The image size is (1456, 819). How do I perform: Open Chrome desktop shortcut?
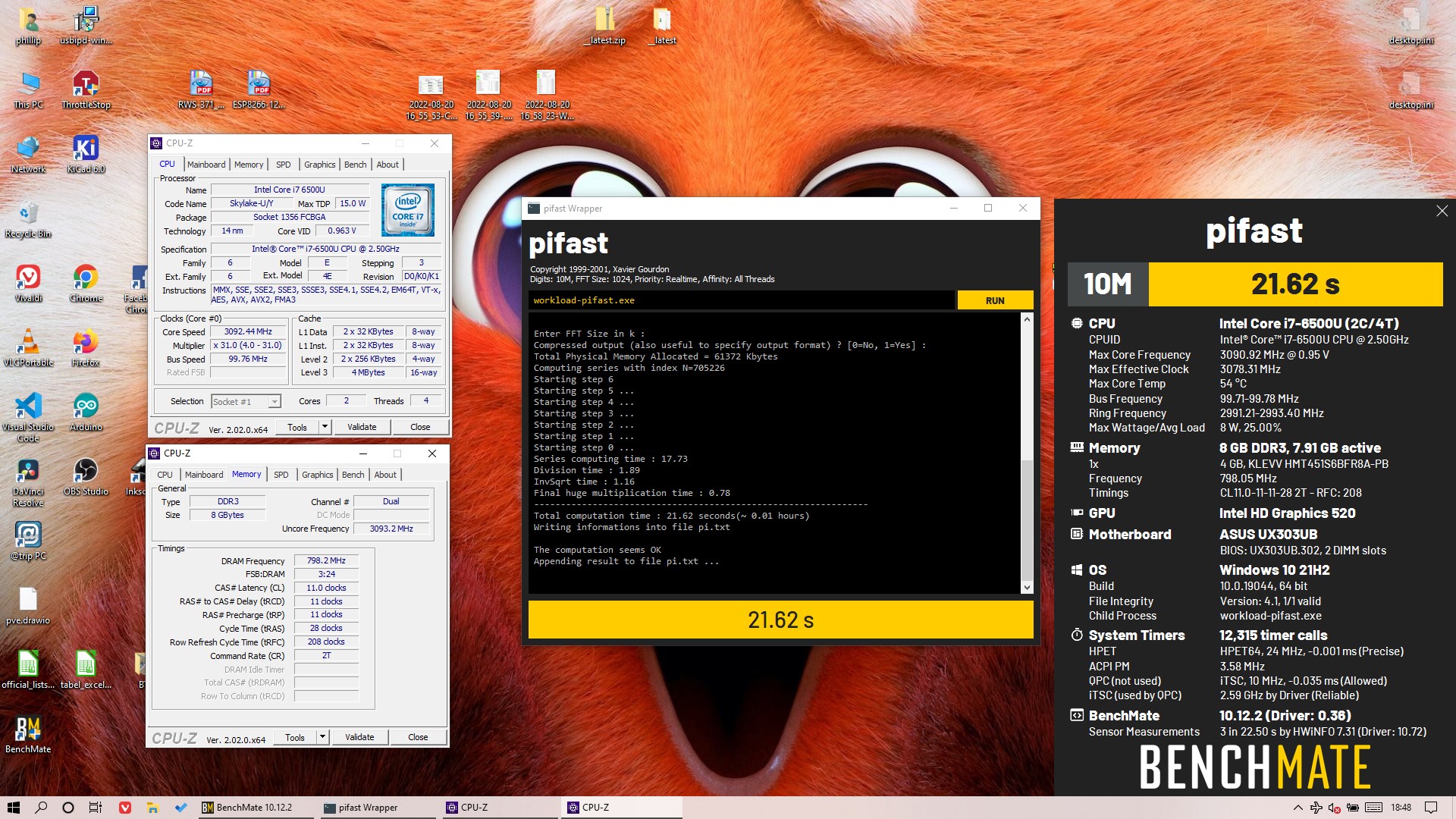86,283
